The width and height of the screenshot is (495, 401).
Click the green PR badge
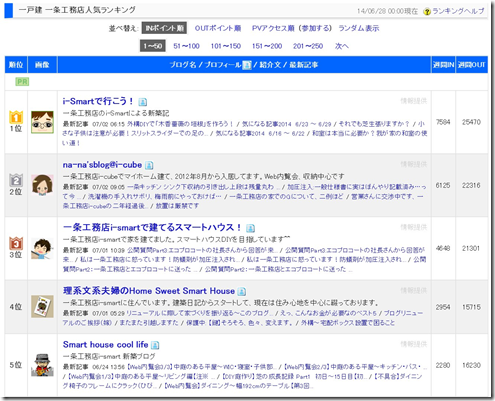[x=22, y=82]
